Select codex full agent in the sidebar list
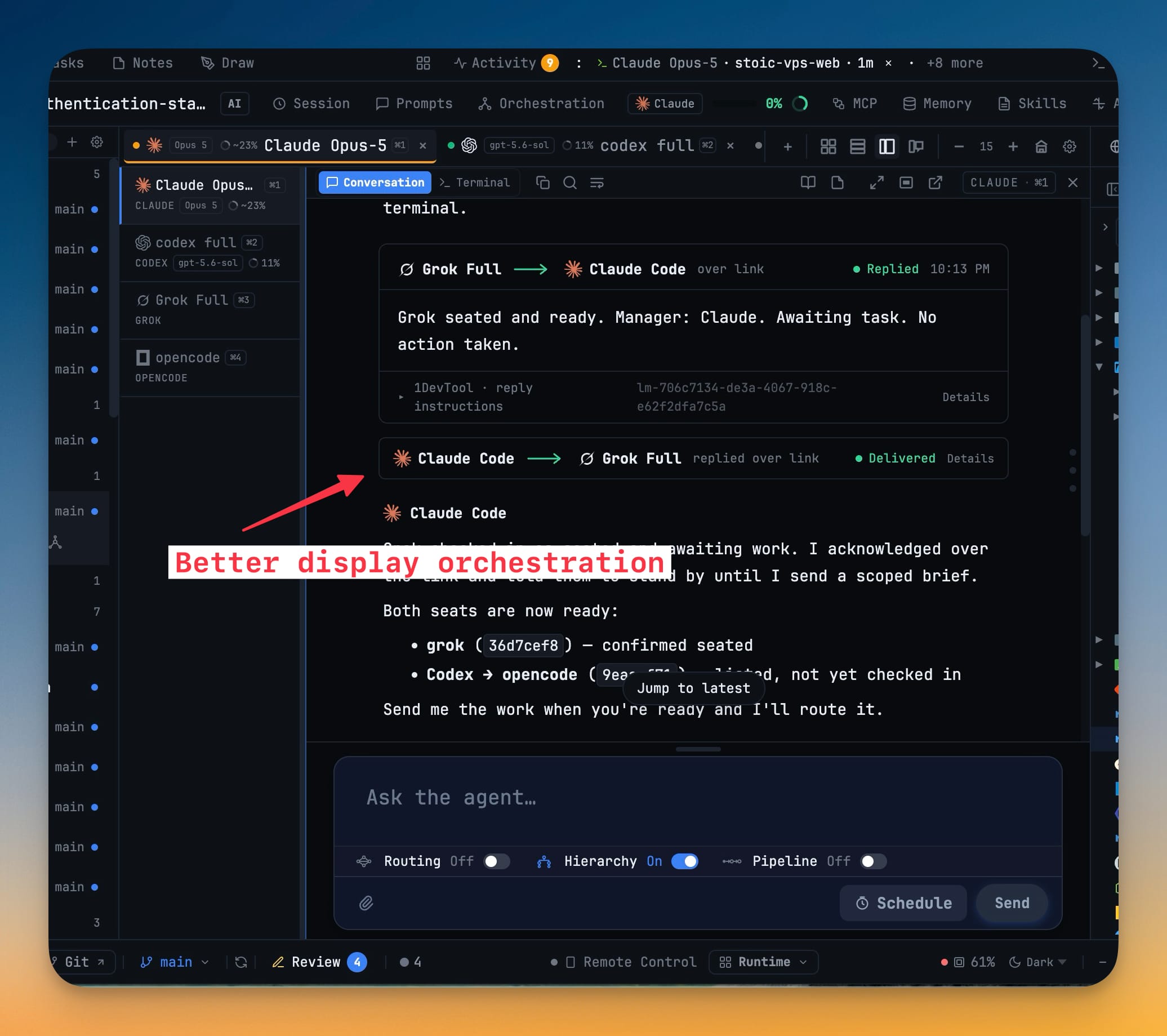 point(210,252)
